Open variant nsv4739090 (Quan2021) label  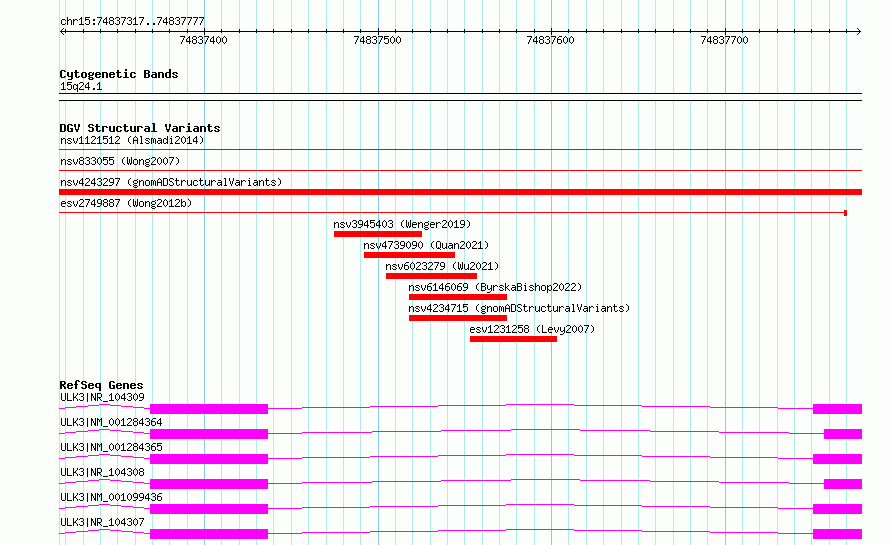pyautogui.click(x=426, y=245)
